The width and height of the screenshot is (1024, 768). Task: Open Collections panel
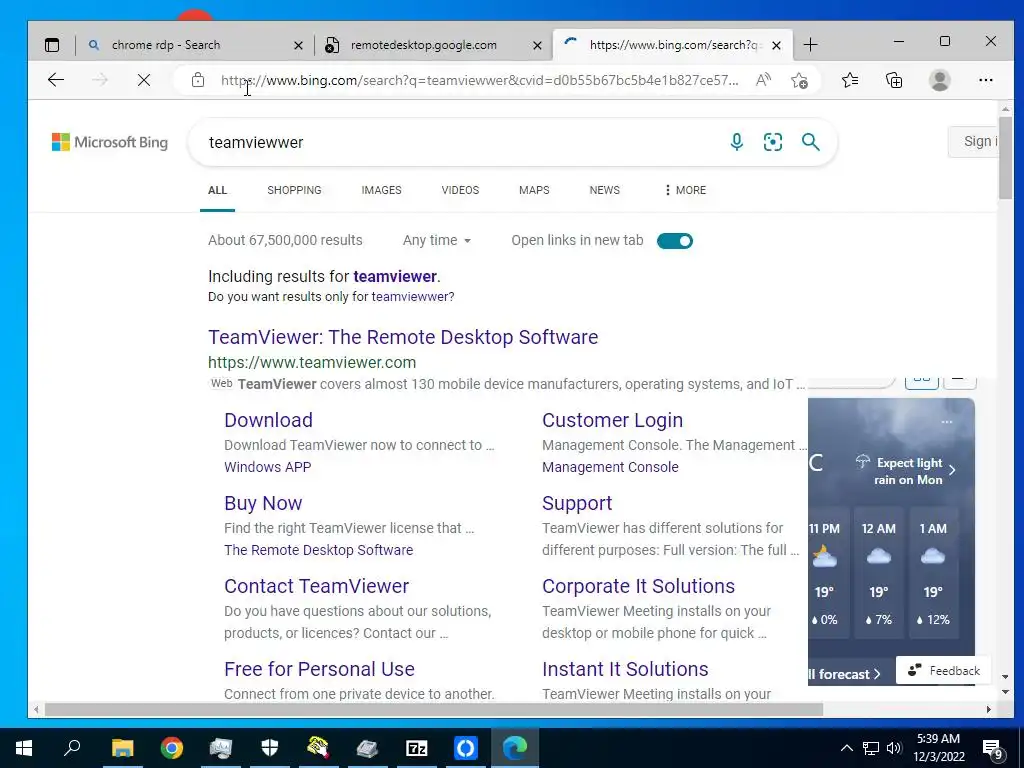894,80
